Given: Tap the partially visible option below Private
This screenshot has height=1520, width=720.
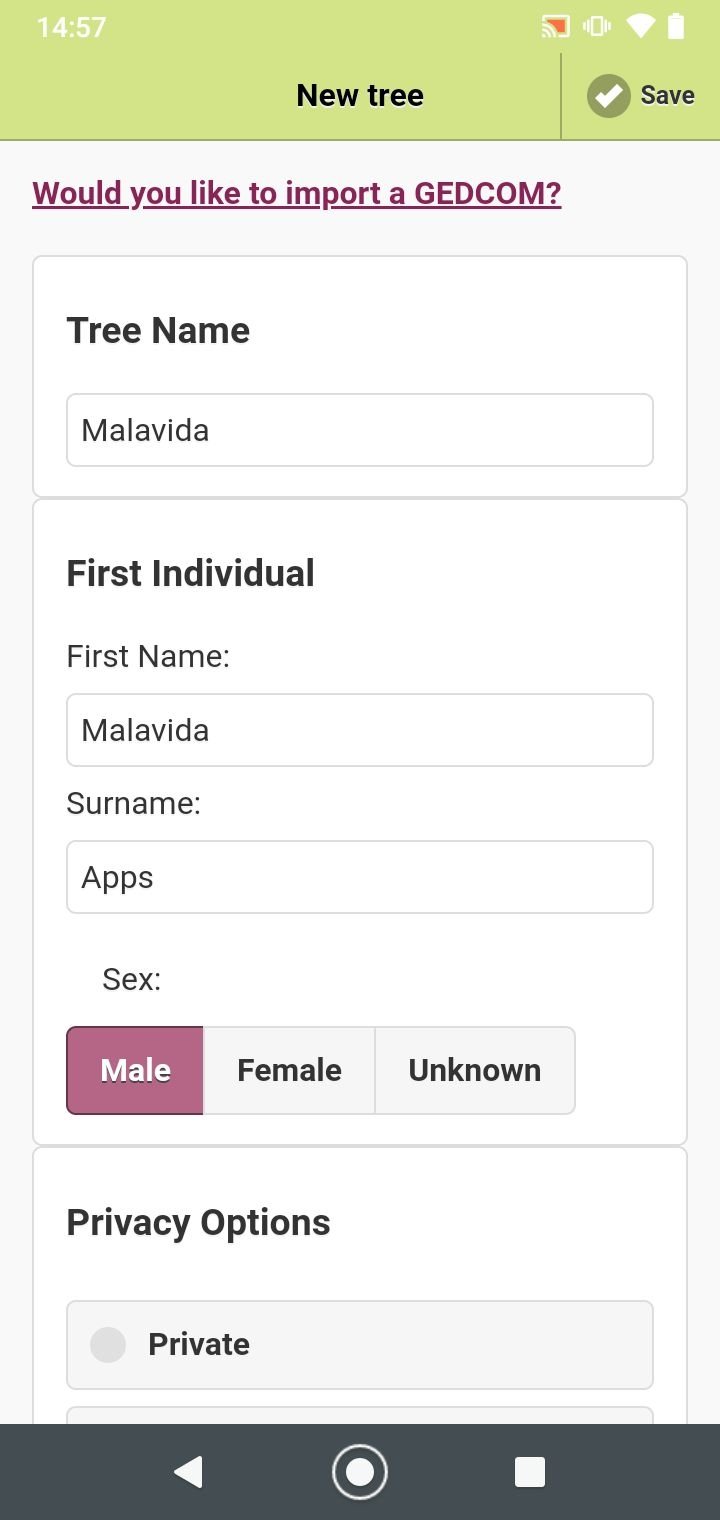Looking at the screenshot, I should [x=360, y=1415].
